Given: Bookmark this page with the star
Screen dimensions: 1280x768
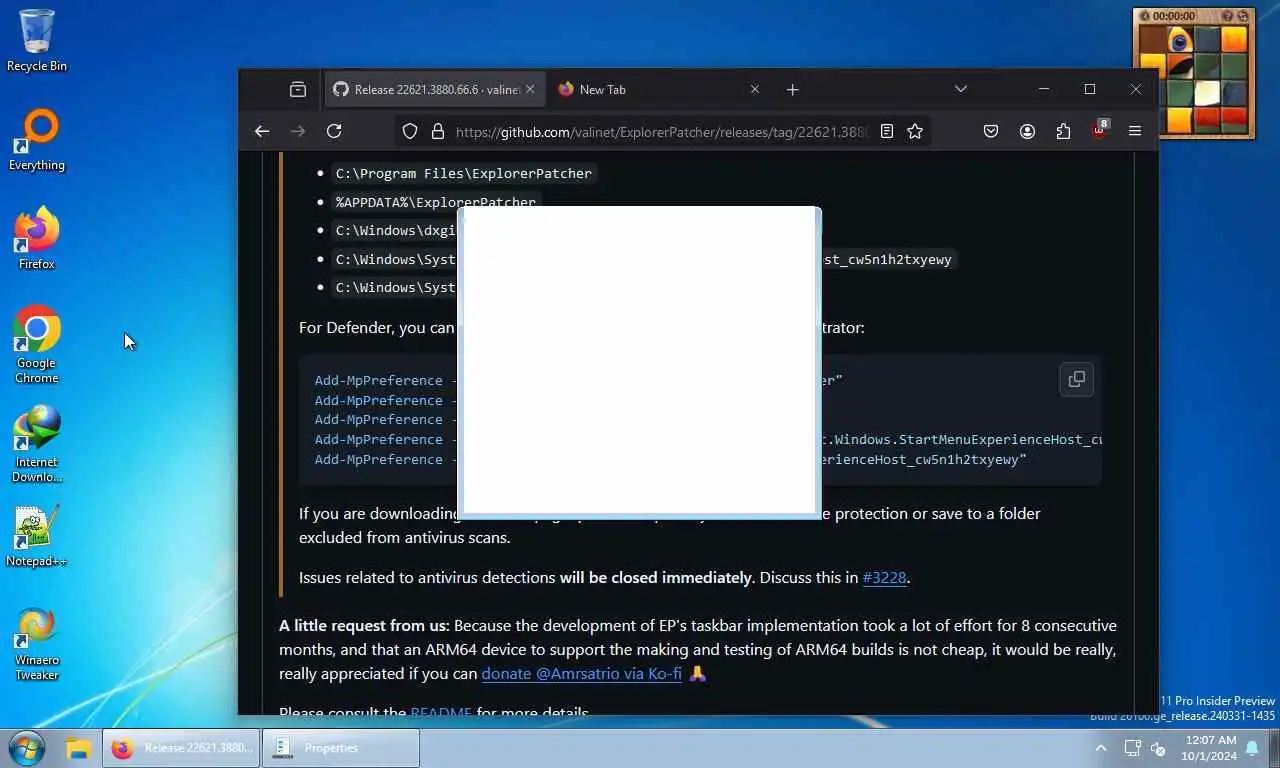Looking at the screenshot, I should tap(915, 131).
